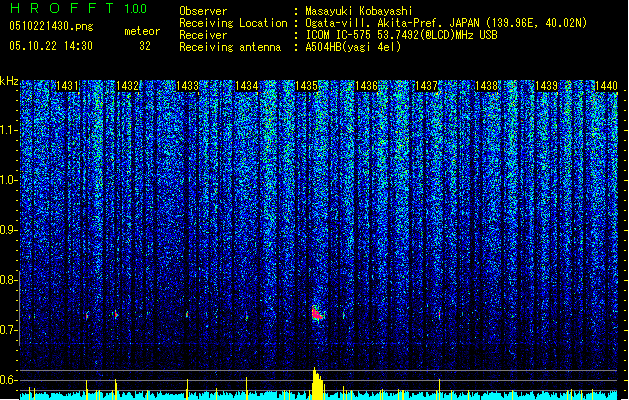The height and width of the screenshot is (400, 629).
Task: Click observer name Masayuki Kobayashi
Action: (x=359, y=11)
